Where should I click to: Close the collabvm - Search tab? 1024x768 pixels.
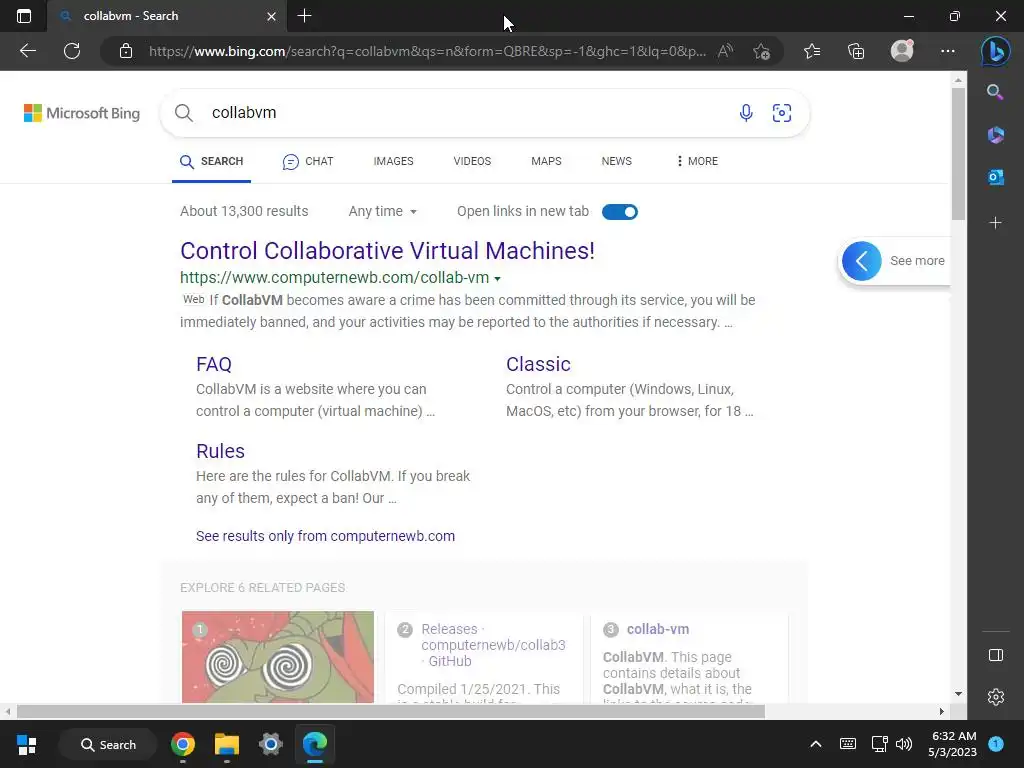[272, 16]
